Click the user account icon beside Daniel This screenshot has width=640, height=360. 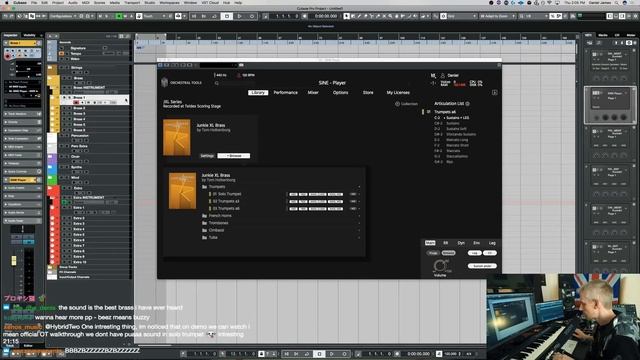[442, 76]
